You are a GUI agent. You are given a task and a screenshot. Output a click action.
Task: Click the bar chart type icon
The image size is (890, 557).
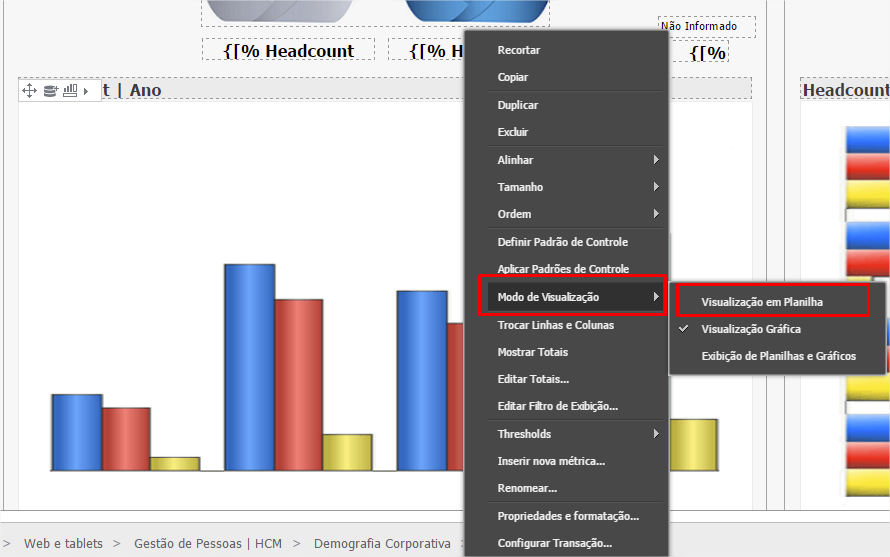pos(70,91)
